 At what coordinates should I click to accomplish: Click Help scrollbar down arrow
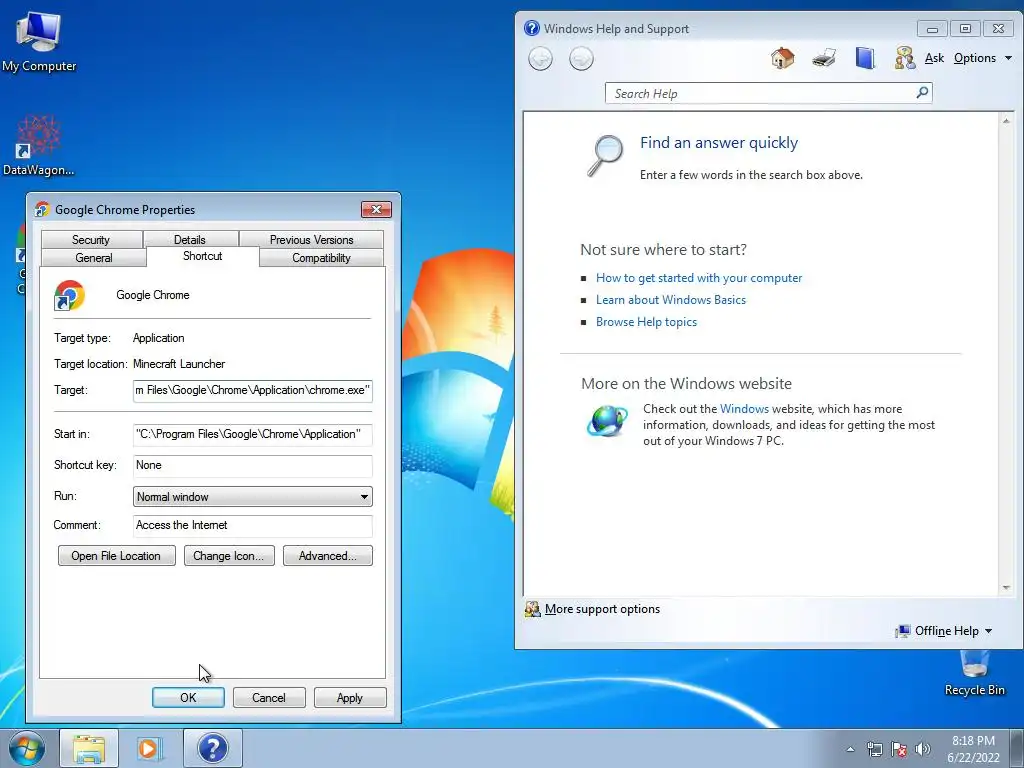coord(1006,588)
